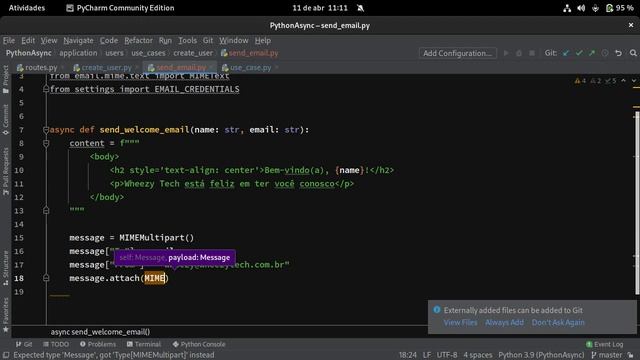Viewport: 640px width, 360px height.
Task: Open the master branch selector
Action: [x=606, y=355]
